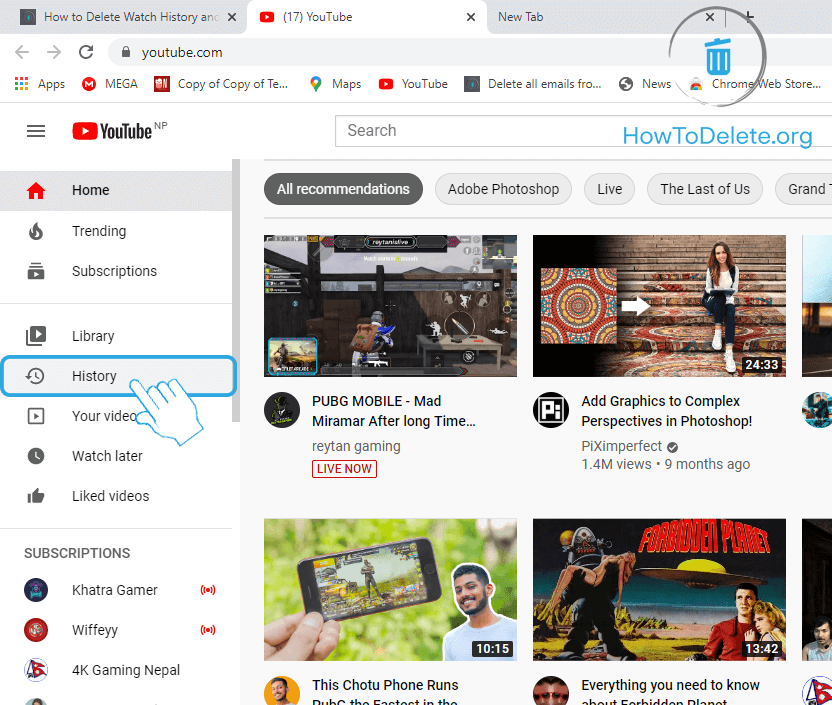Click the sidebar vertical scrollbar

click(x=236, y=290)
